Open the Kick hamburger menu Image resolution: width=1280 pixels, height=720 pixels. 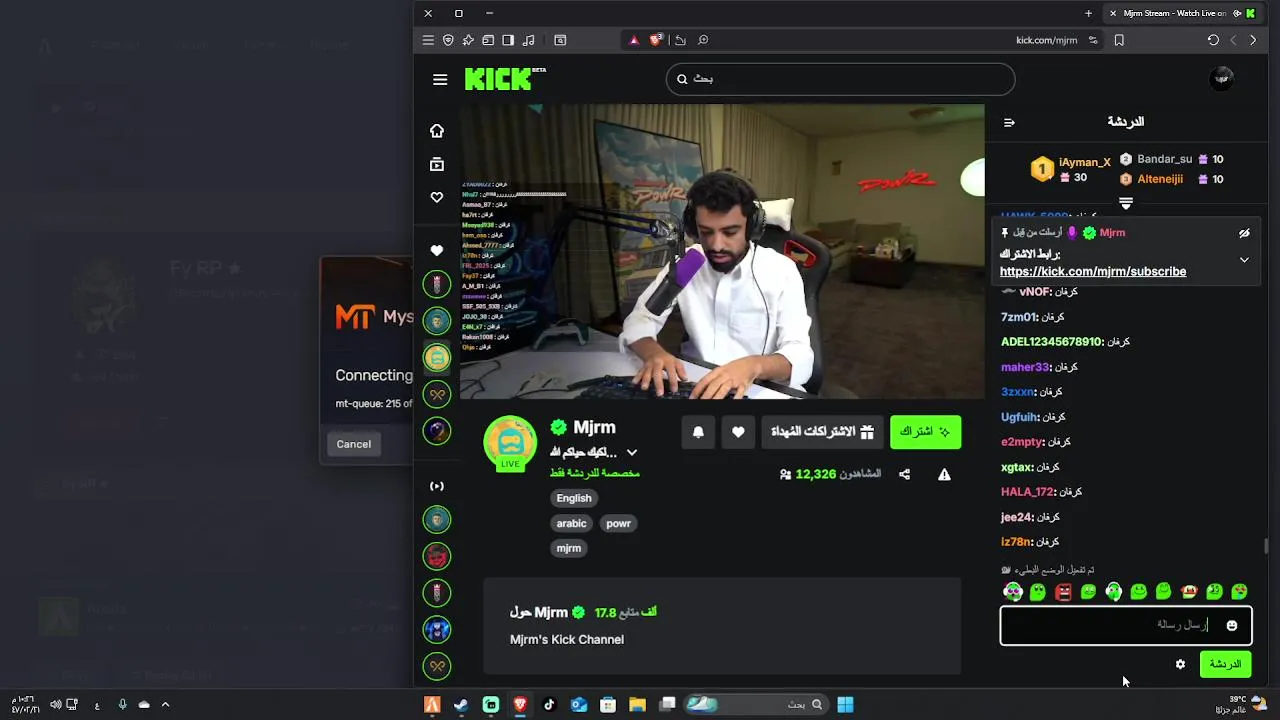click(x=440, y=79)
